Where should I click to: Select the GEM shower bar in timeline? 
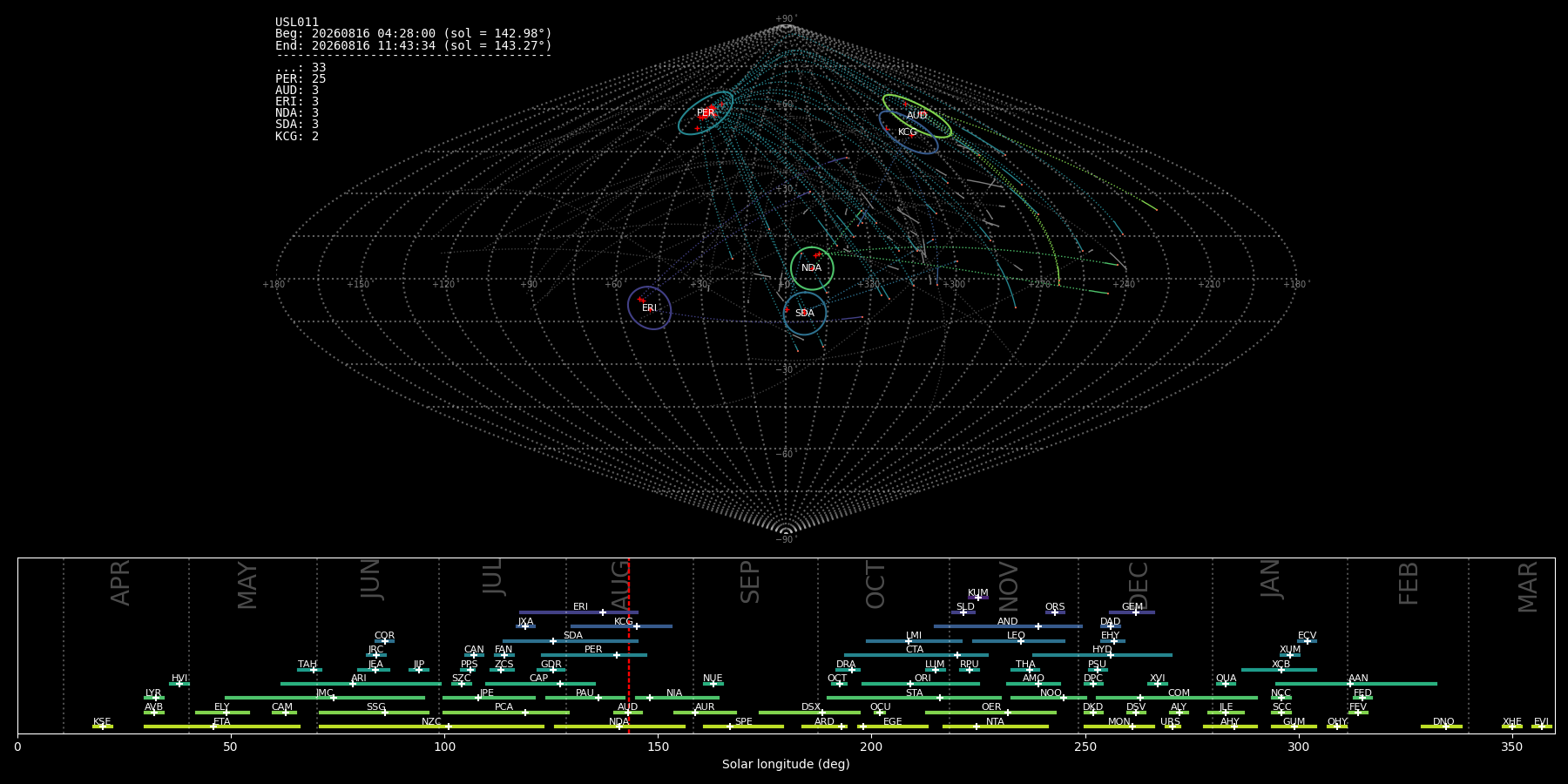coord(1132,612)
